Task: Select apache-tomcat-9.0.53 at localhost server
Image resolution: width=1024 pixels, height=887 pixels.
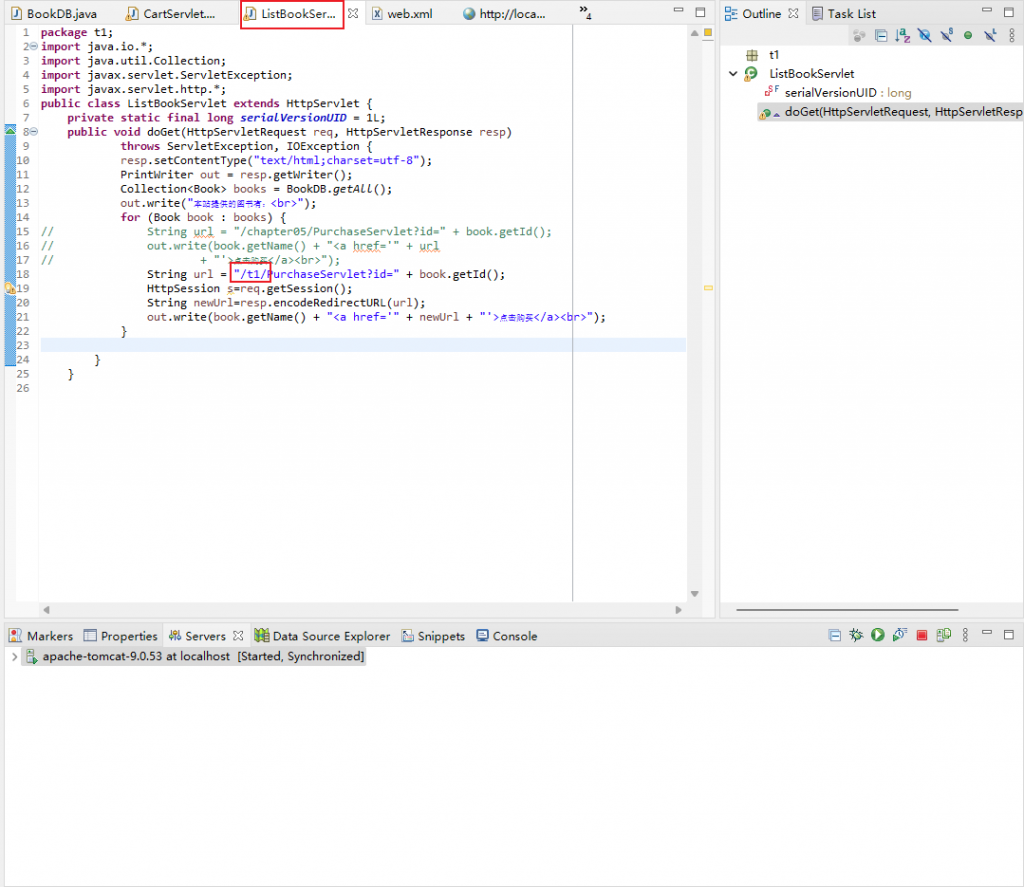Action: pyautogui.click(x=194, y=656)
